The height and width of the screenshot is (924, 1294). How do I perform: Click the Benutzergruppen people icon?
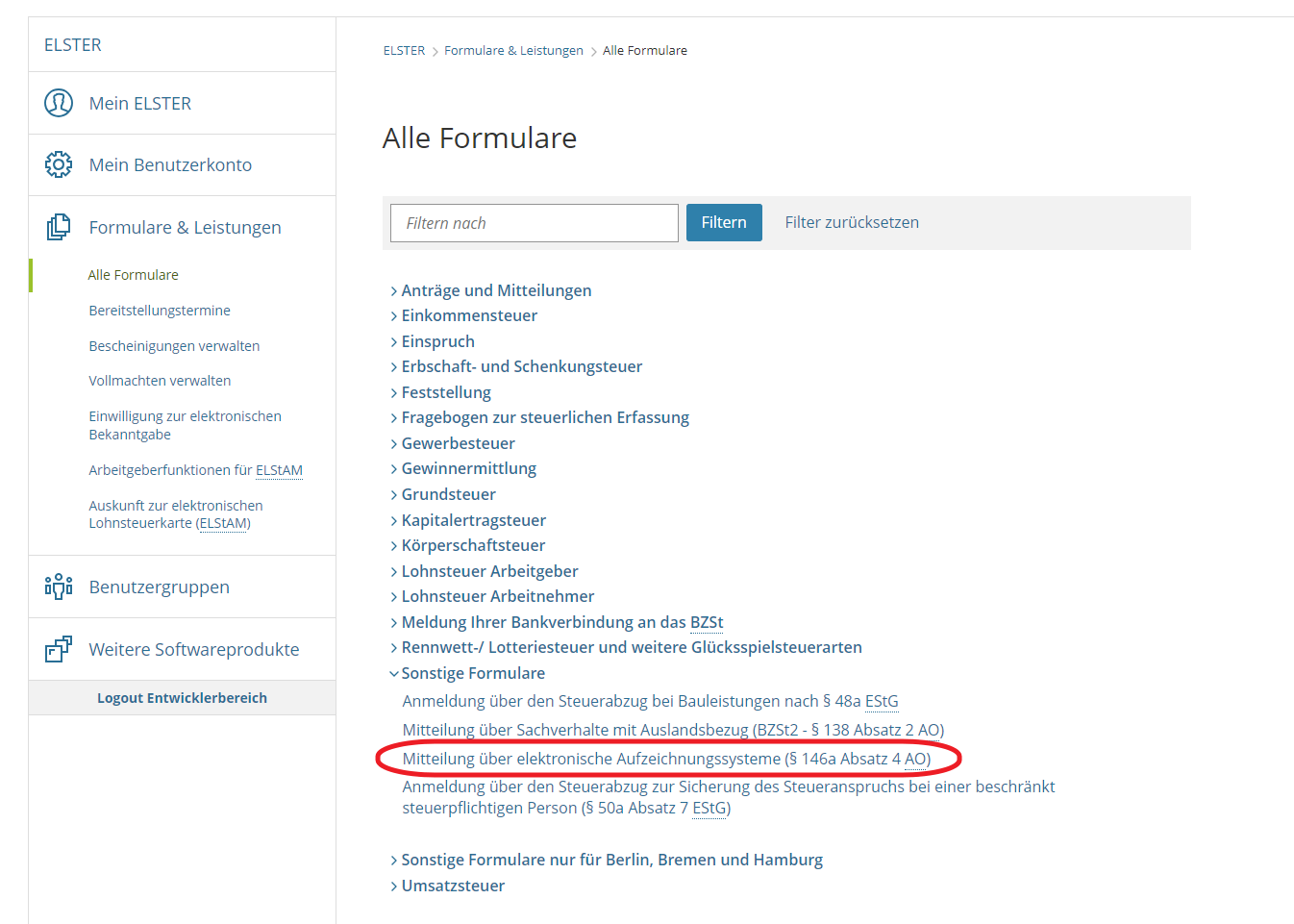(x=59, y=587)
